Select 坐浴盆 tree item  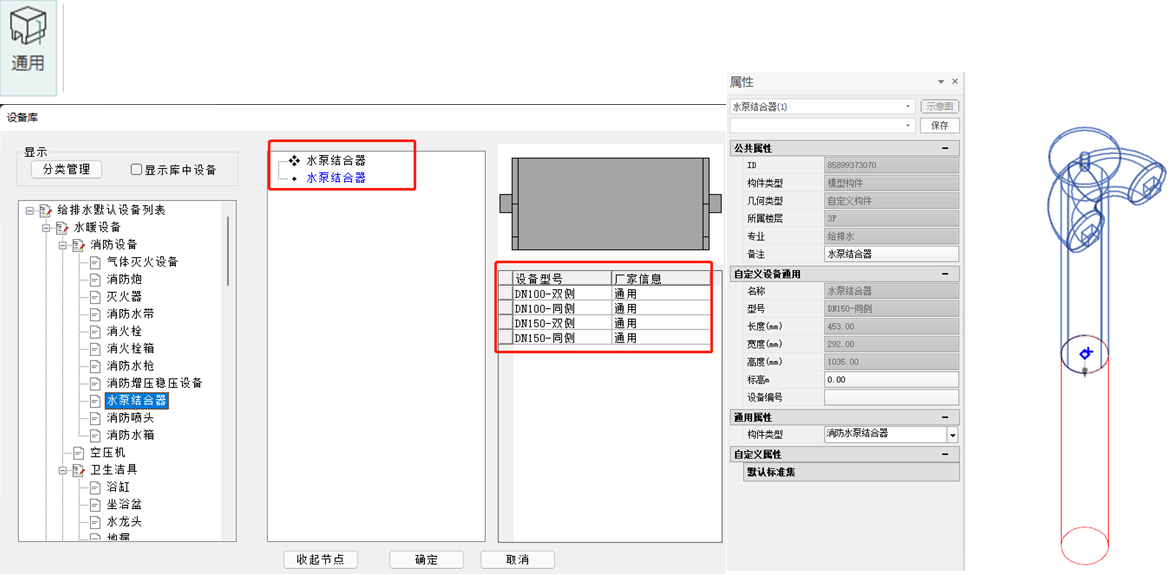click(124, 505)
